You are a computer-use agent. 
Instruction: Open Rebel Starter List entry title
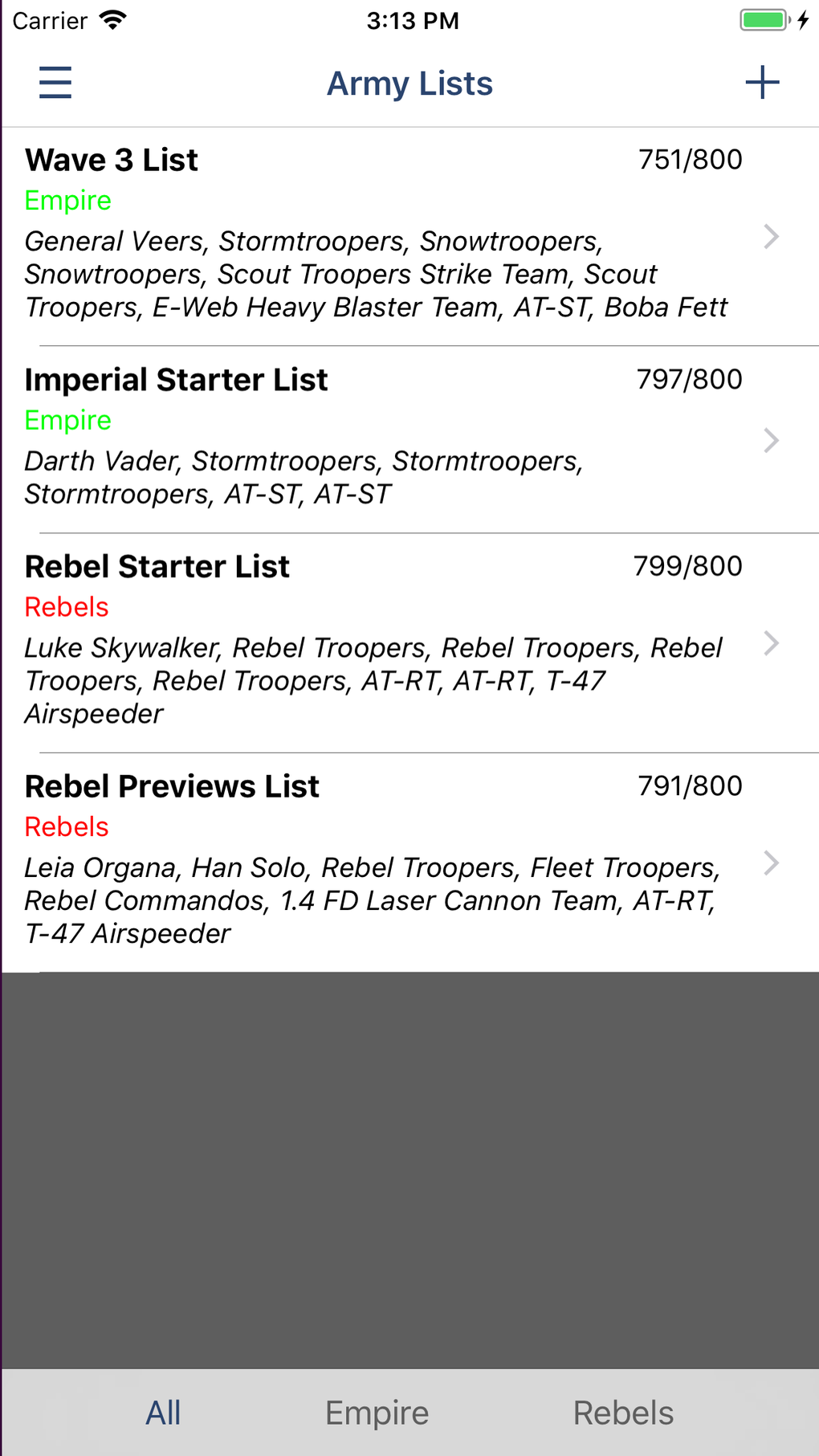(x=157, y=567)
